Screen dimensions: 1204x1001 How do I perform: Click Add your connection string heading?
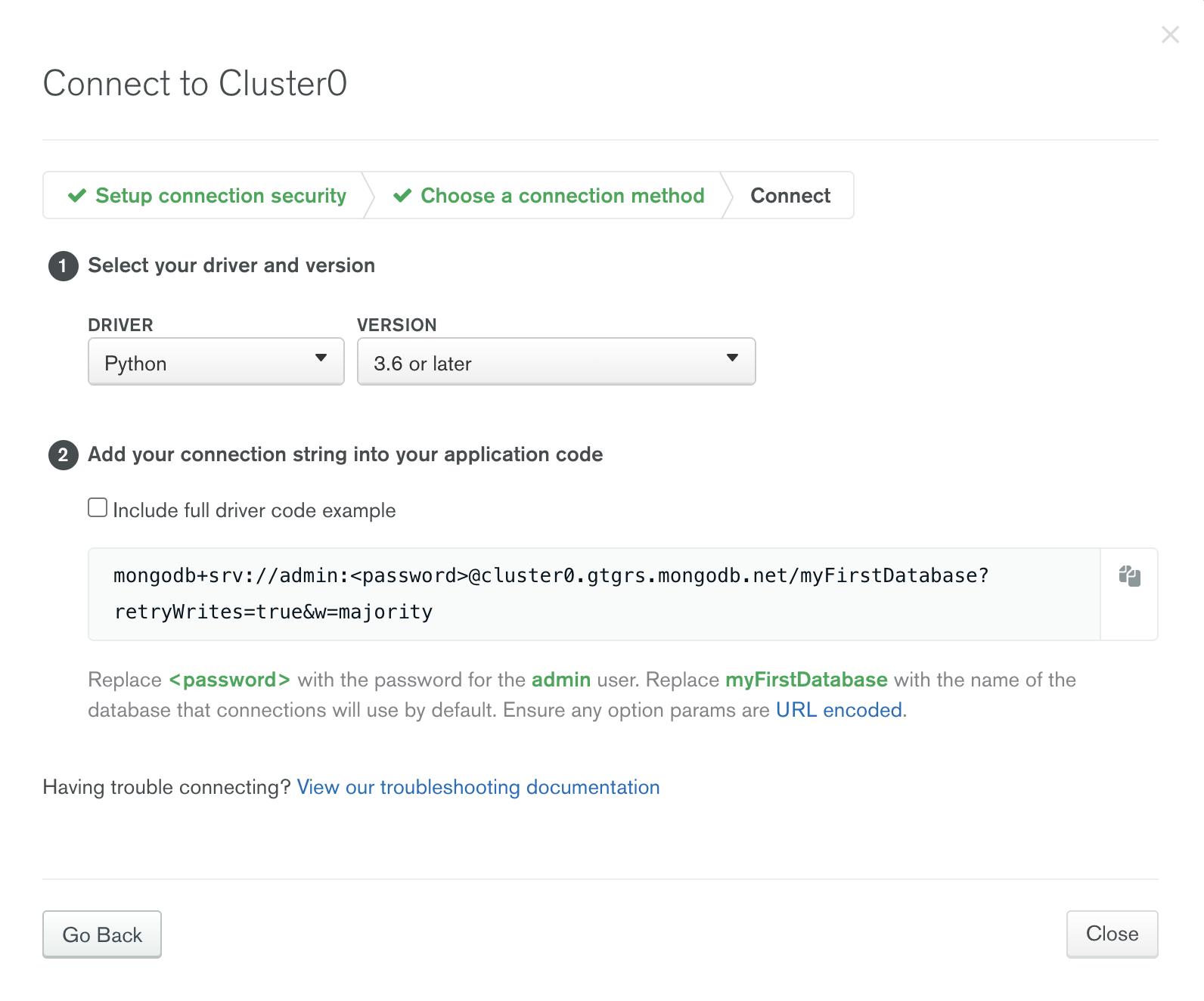pyautogui.click(x=346, y=454)
